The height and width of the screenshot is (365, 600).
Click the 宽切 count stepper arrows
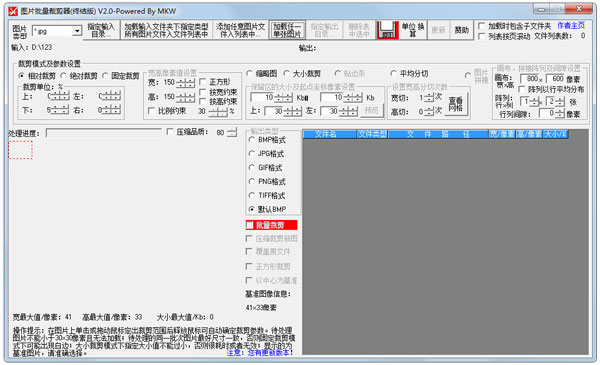pyautogui.click(x=429, y=98)
